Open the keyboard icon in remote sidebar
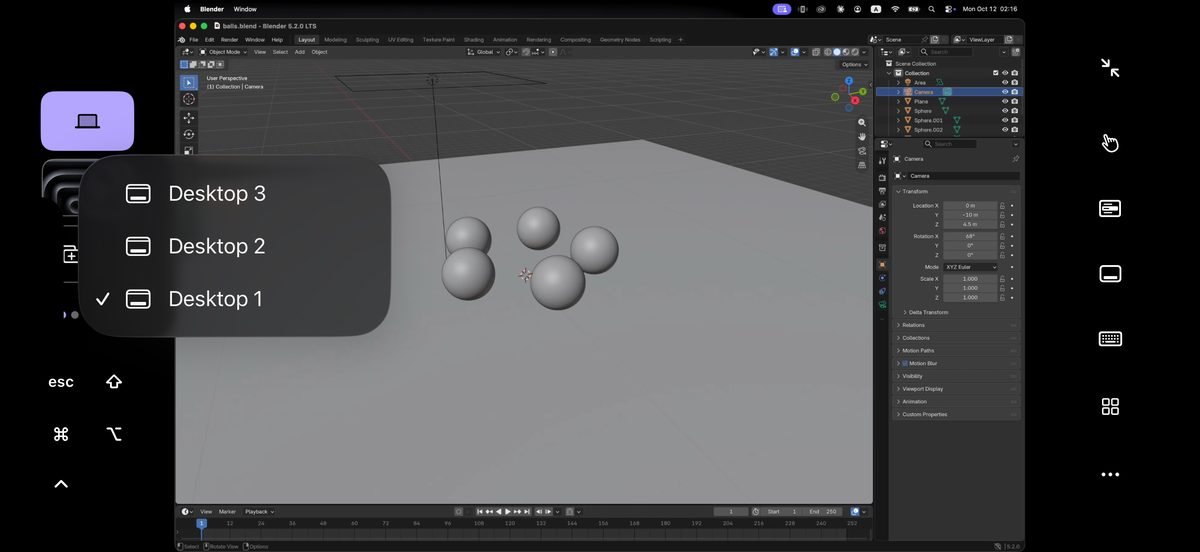Viewport: 1200px width, 552px height. [x=1110, y=339]
